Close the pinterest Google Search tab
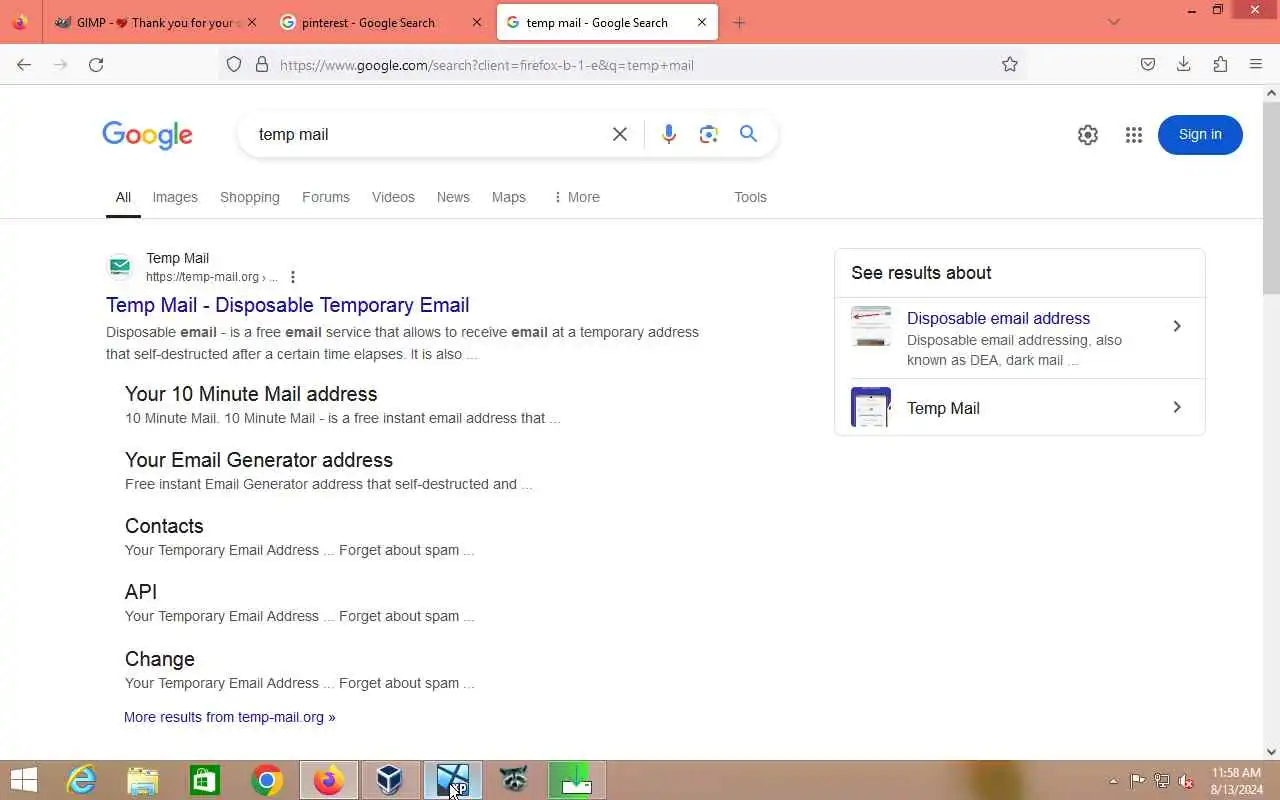 tap(477, 22)
